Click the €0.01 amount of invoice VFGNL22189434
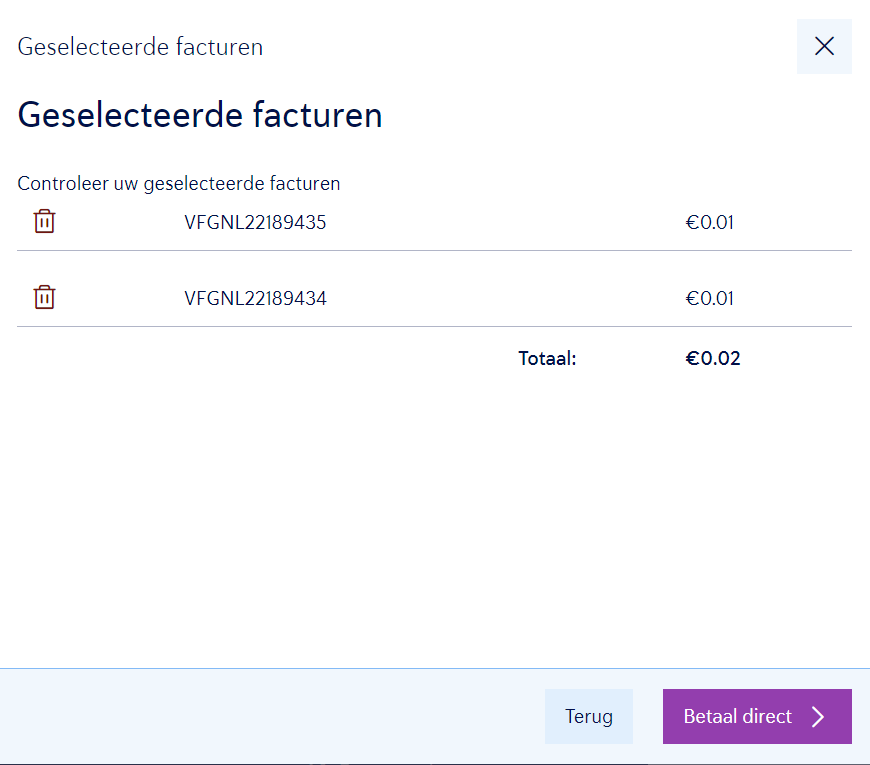Screen dimensions: 870x765 tap(709, 299)
